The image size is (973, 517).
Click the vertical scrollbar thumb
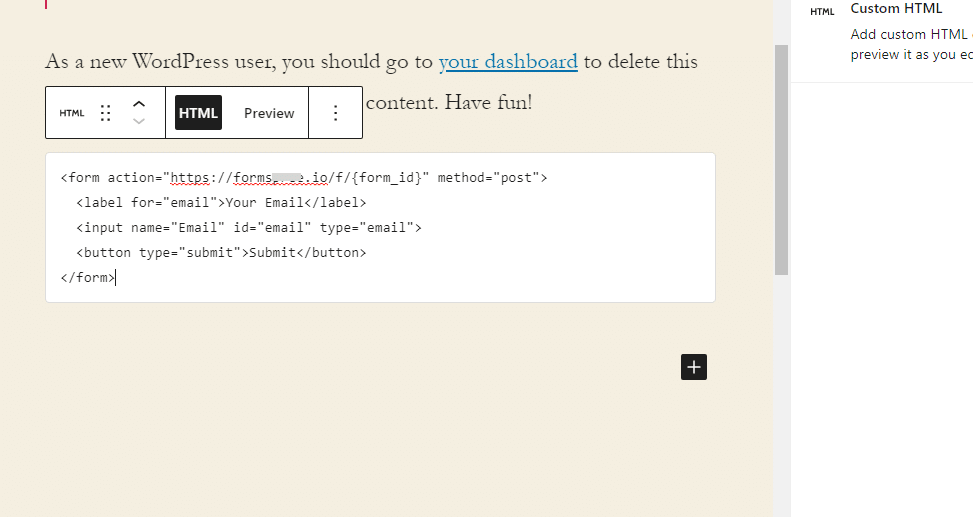781,160
